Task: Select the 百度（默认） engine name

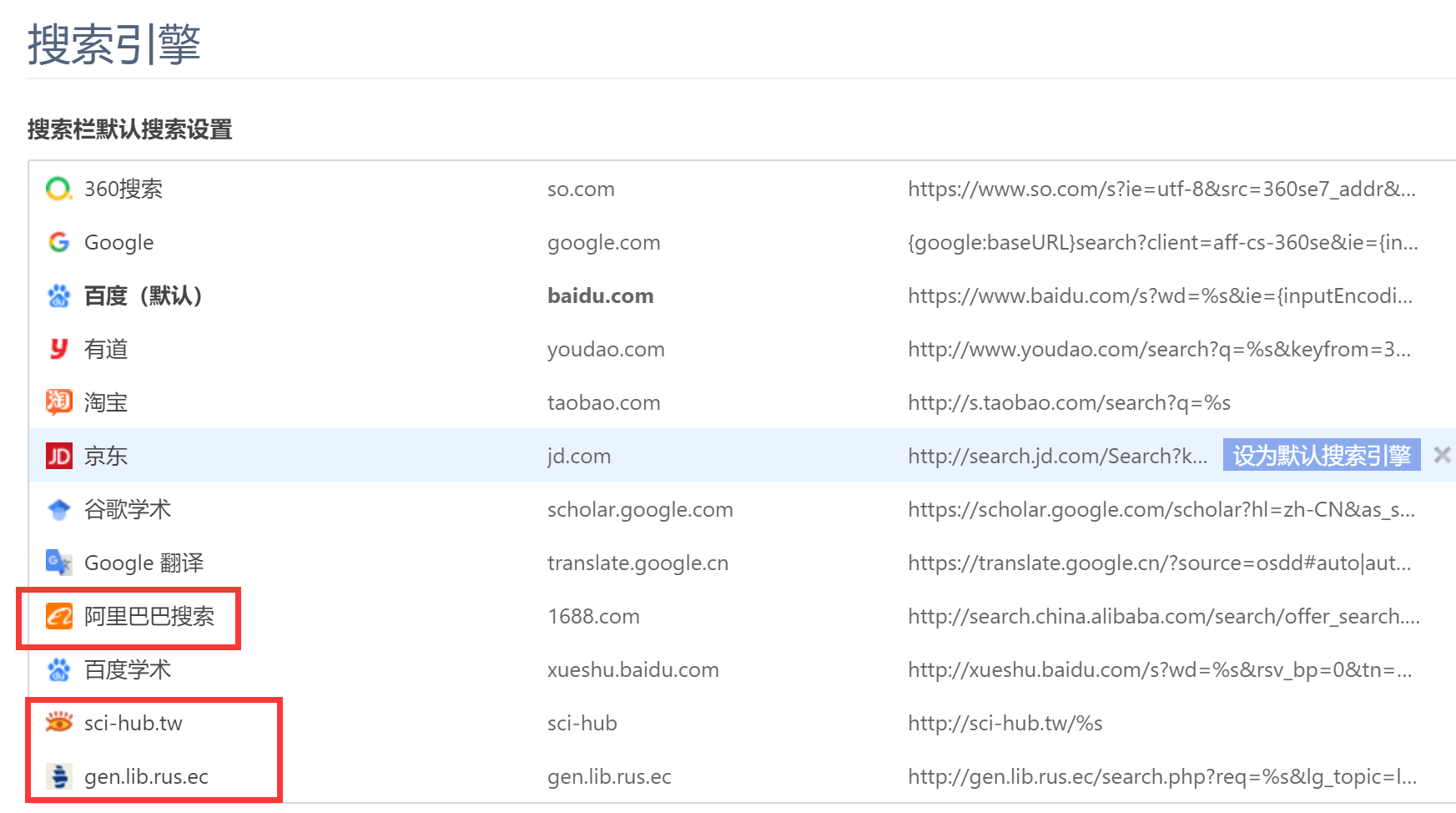Action: pyautogui.click(x=144, y=295)
